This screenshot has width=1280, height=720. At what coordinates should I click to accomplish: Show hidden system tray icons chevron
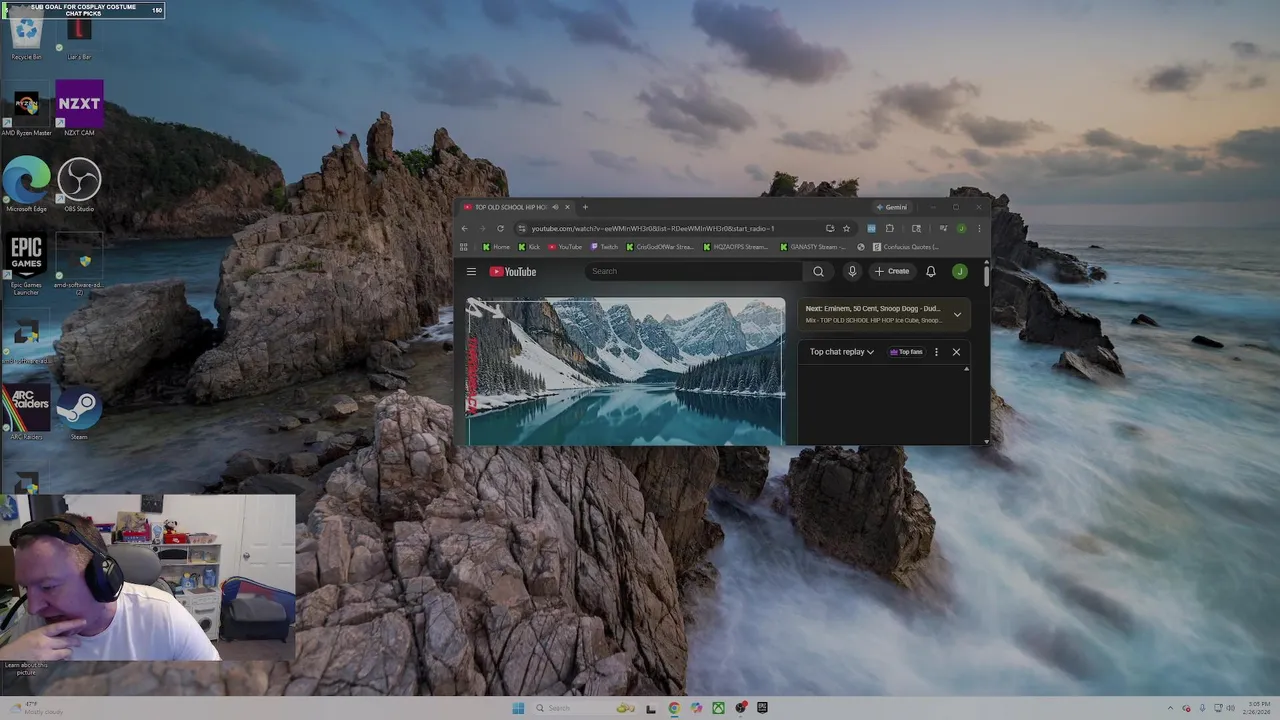click(1171, 708)
